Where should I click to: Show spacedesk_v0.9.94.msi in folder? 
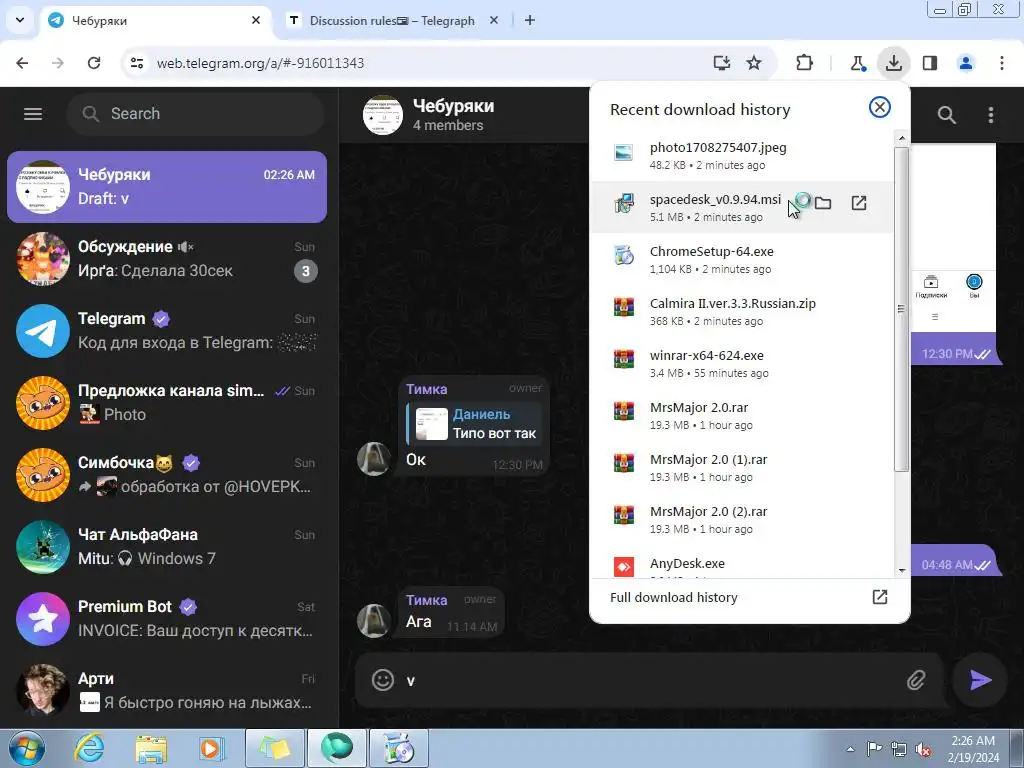point(823,203)
